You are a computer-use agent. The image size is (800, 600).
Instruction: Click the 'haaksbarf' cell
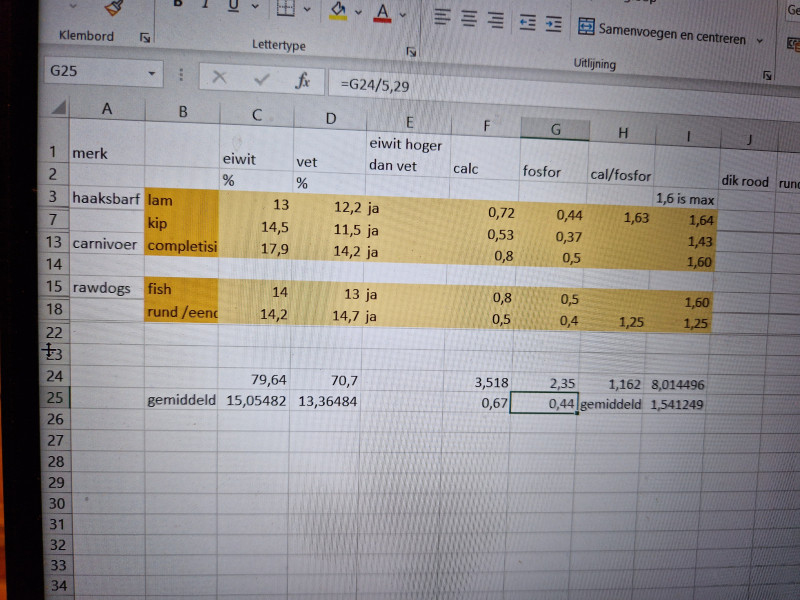point(107,198)
